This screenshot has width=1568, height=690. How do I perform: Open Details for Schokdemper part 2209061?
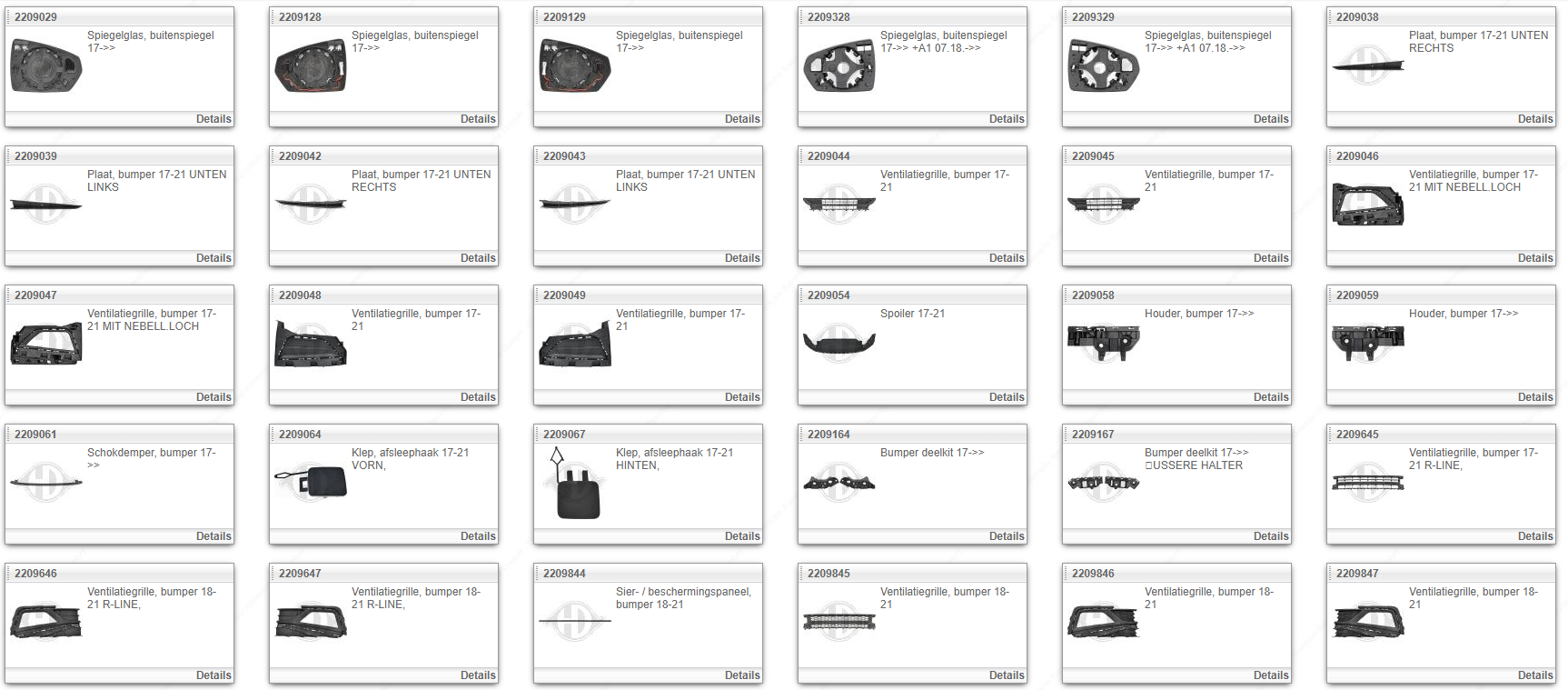(213, 536)
